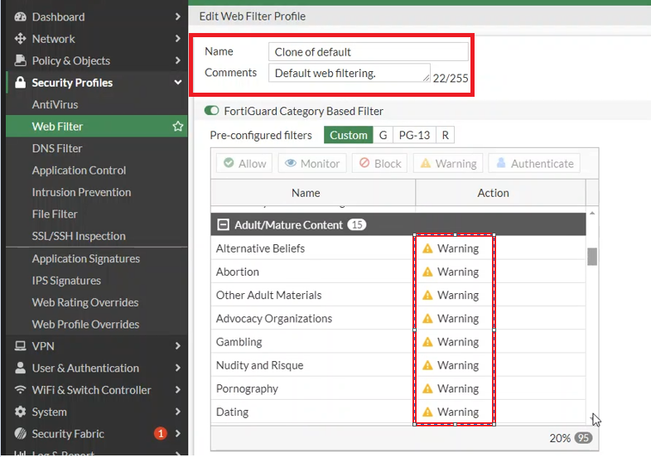Click the Comments text area
Screen dimensions: 651x457
click(349, 73)
